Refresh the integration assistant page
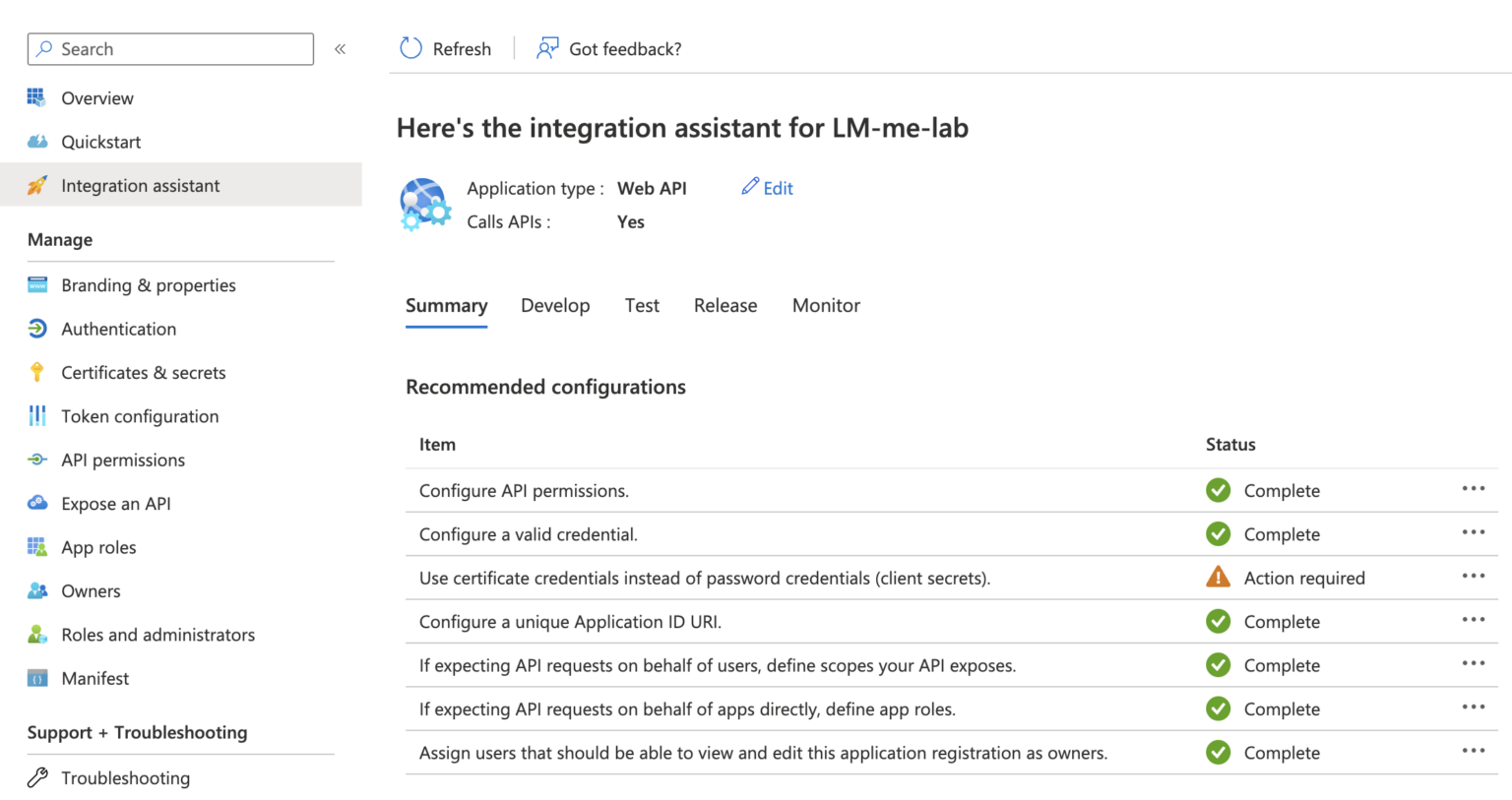The image size is (1512, 800). point(444,48)
